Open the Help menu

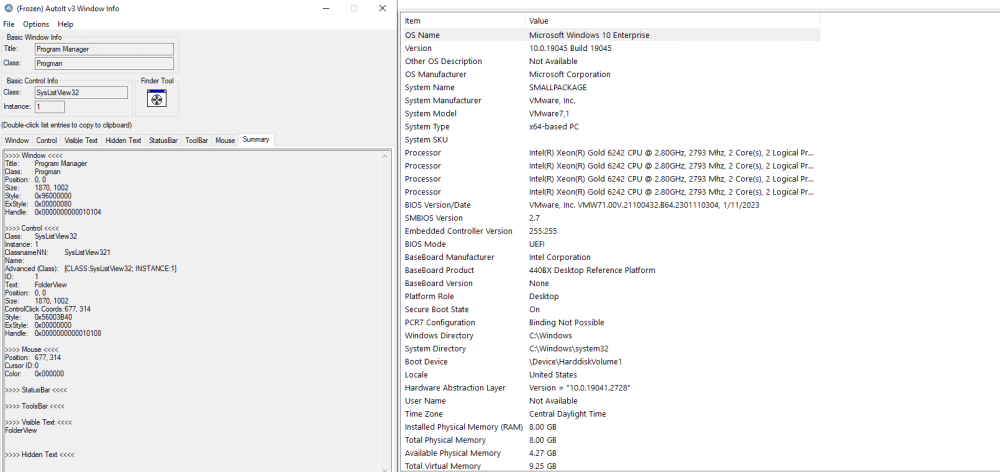point(65,24)
